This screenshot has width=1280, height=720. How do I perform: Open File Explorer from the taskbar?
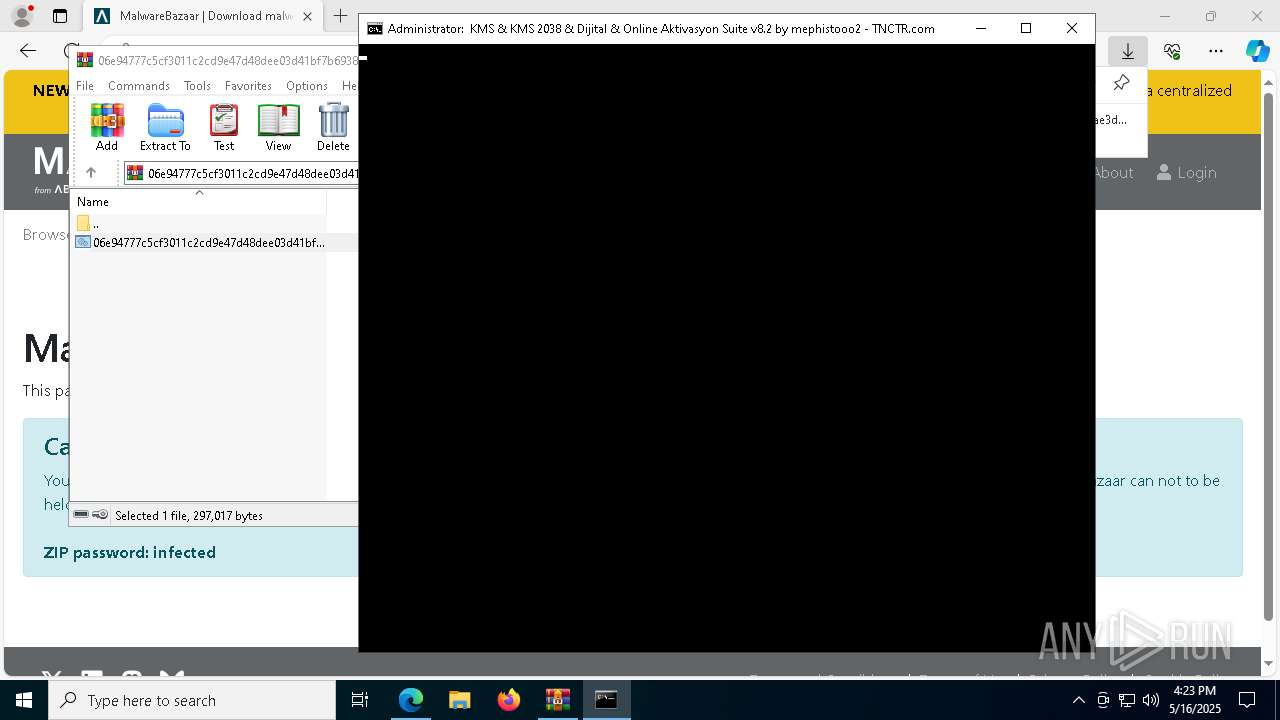click(459, 700)
